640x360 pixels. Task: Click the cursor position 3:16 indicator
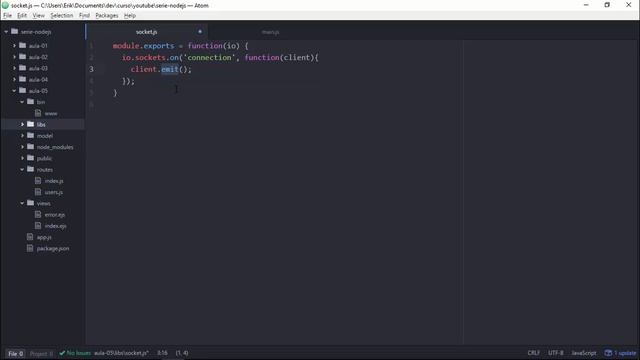click(162, 353)
